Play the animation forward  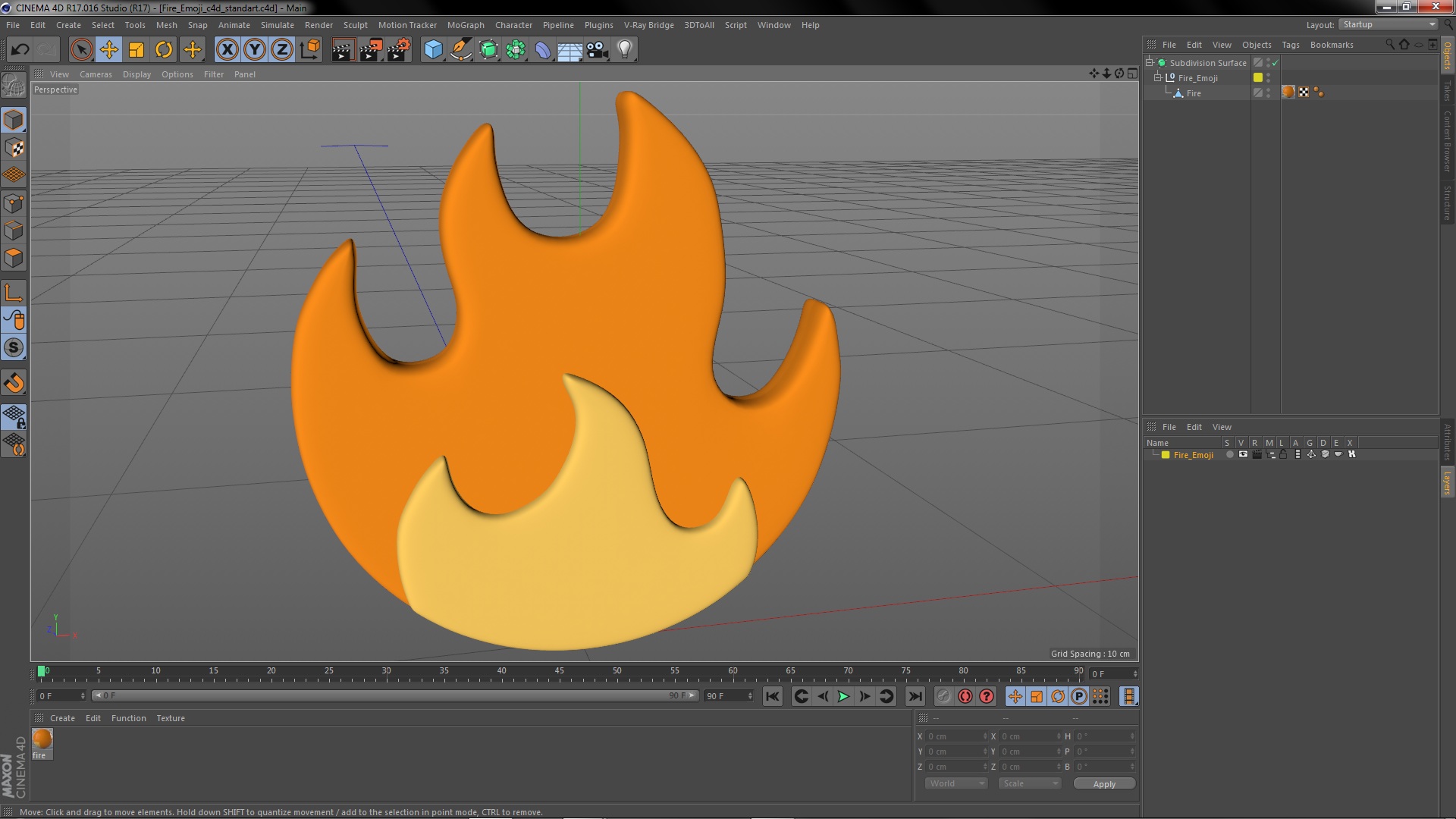pos(843,696)
